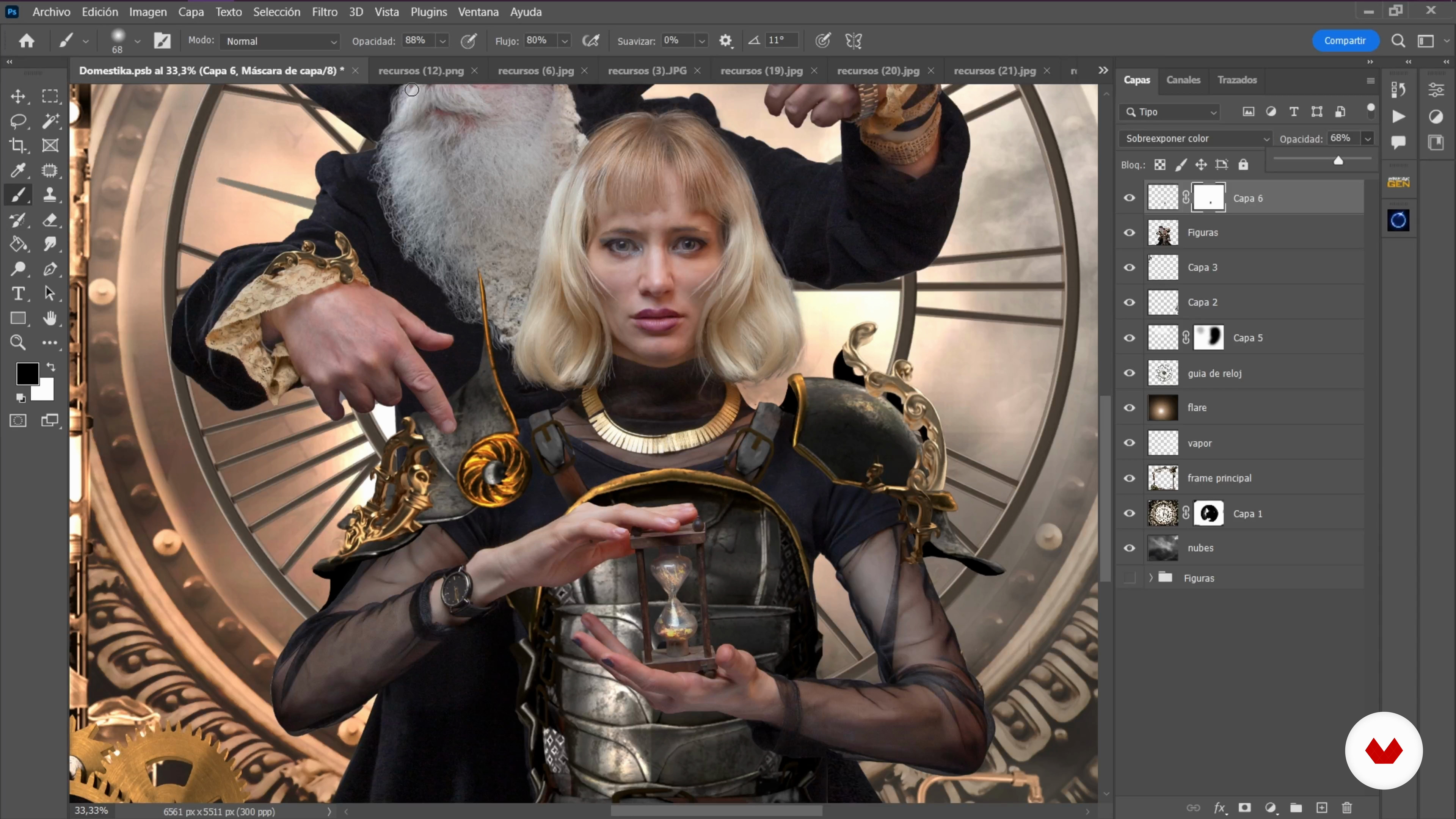Add a layer mask
The image size is (1456, 819).
[1244, 808]
